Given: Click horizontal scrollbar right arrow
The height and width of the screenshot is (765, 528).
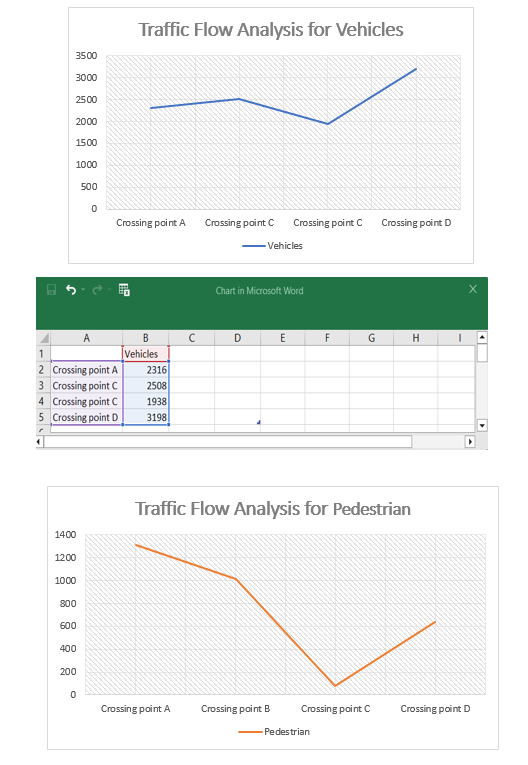Looking at the screenshot, I should point(470,442).
